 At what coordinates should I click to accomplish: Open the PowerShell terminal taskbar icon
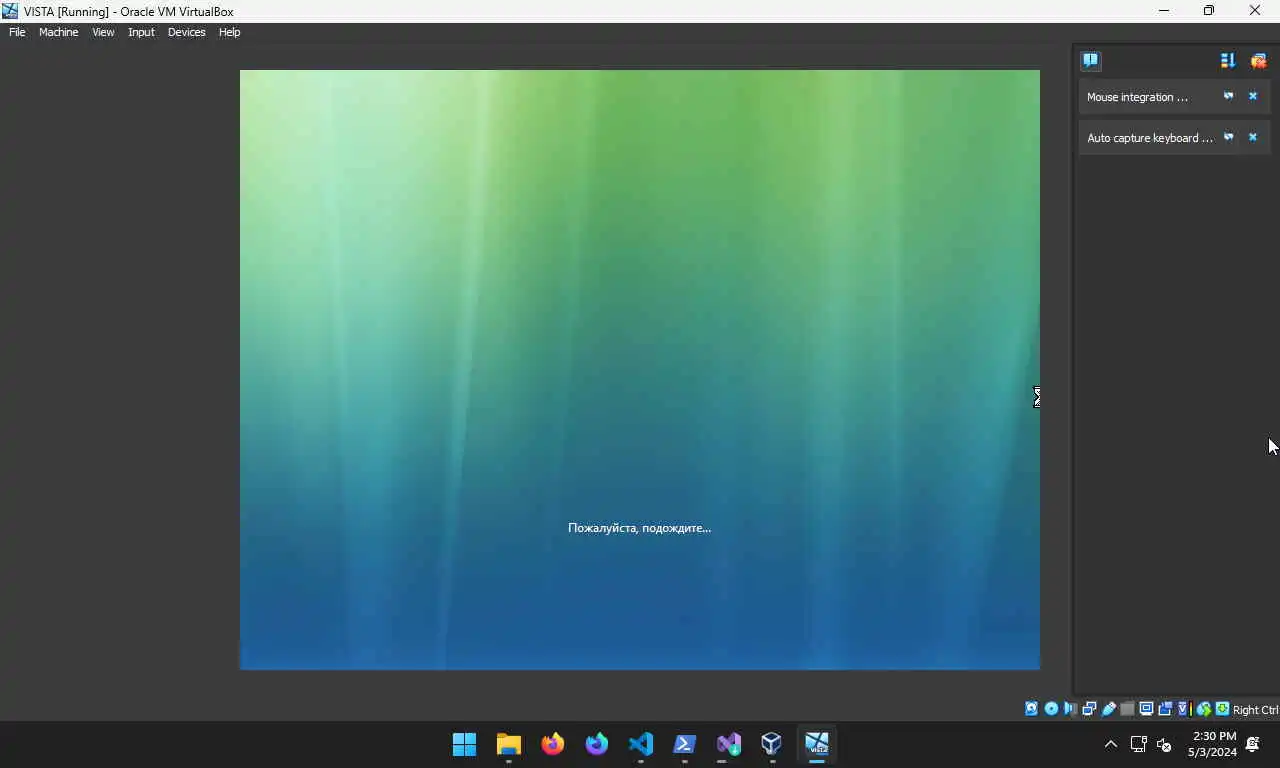(x=685, y=744)
